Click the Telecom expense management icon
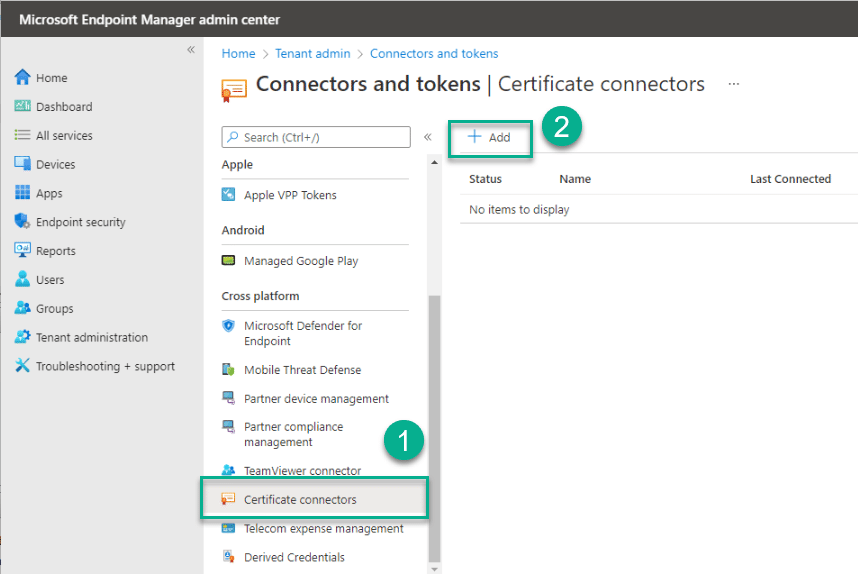The width and height of the screenshot is (858, 574). (228, 528)
